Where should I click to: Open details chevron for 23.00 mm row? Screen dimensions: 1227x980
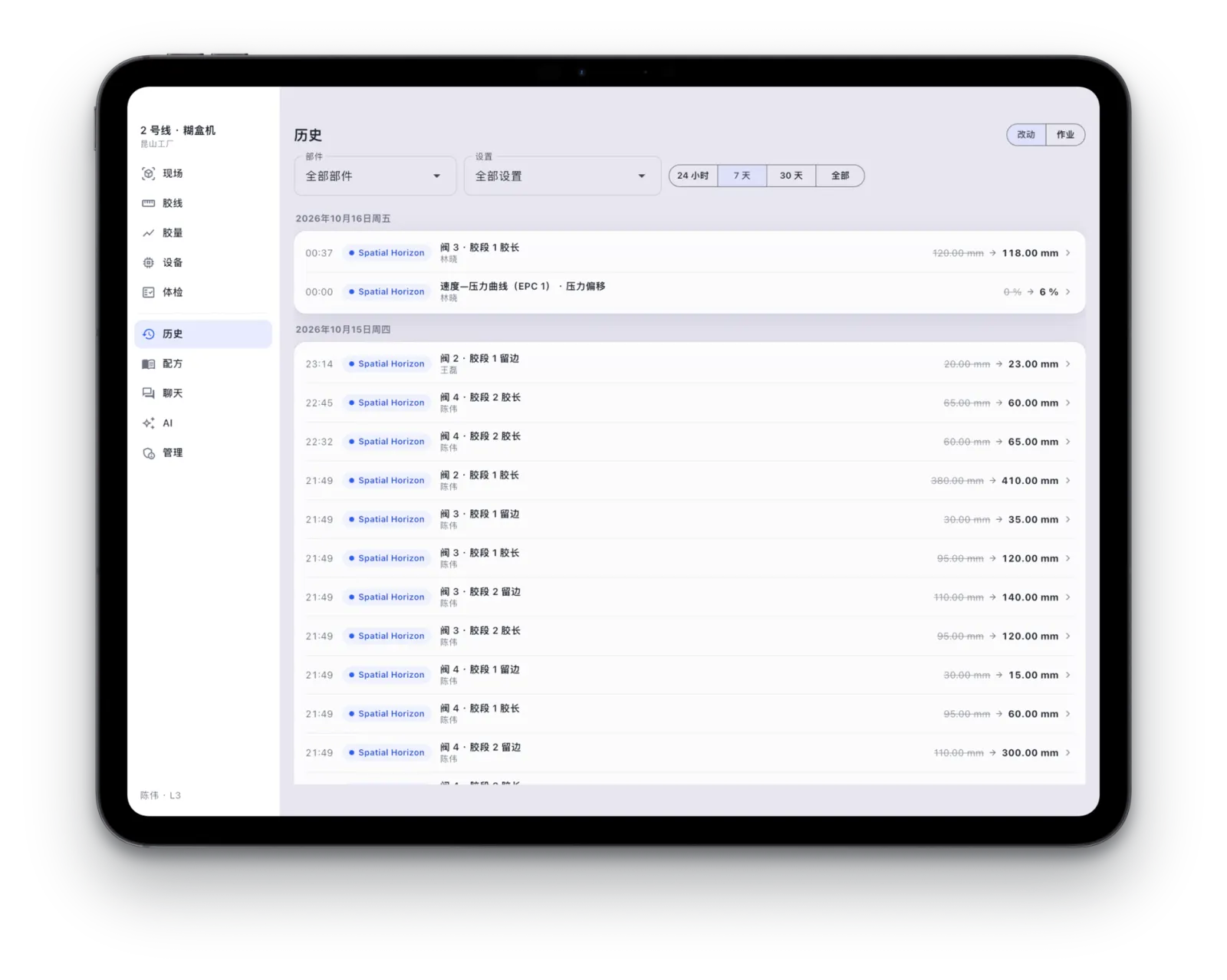[x=1067, y=364]
